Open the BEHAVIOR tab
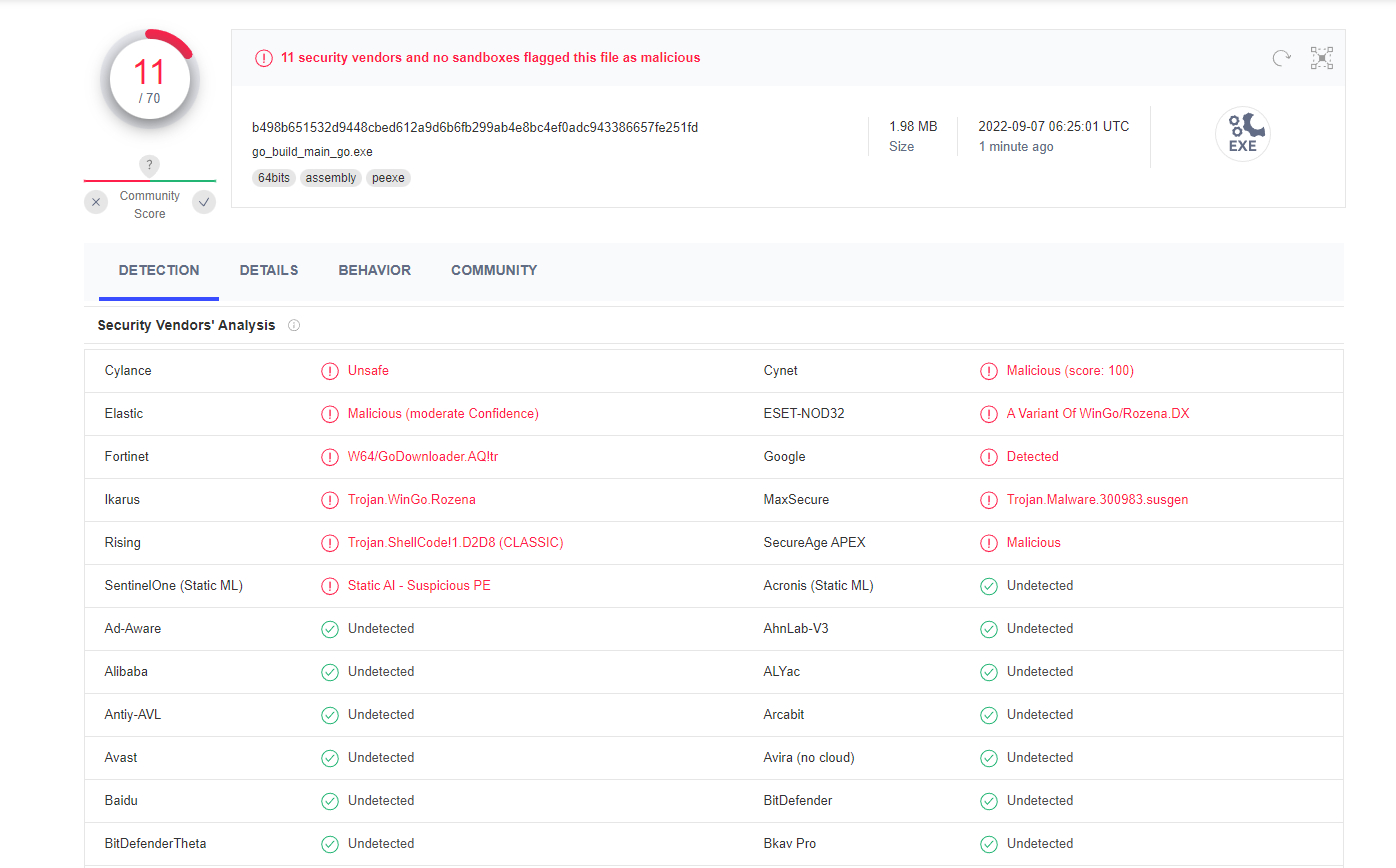This screenshot has height=868, width=1396. pyautogui.click(x=375, y=270)
